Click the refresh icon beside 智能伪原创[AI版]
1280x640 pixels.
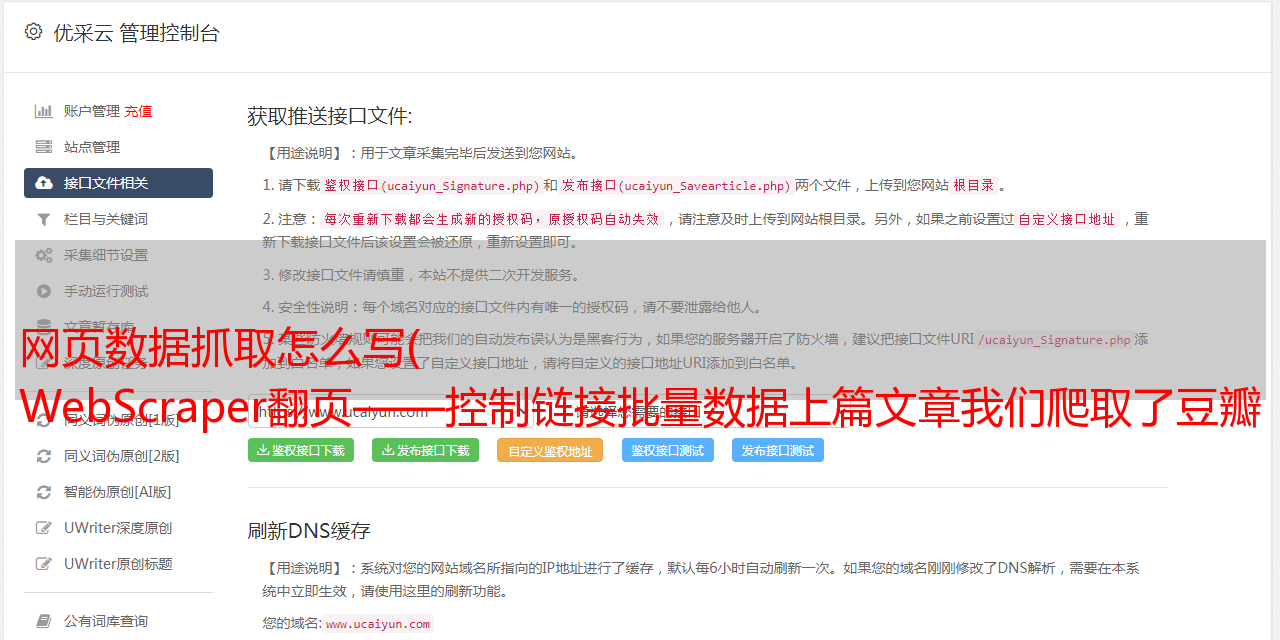tap(44, 492)
